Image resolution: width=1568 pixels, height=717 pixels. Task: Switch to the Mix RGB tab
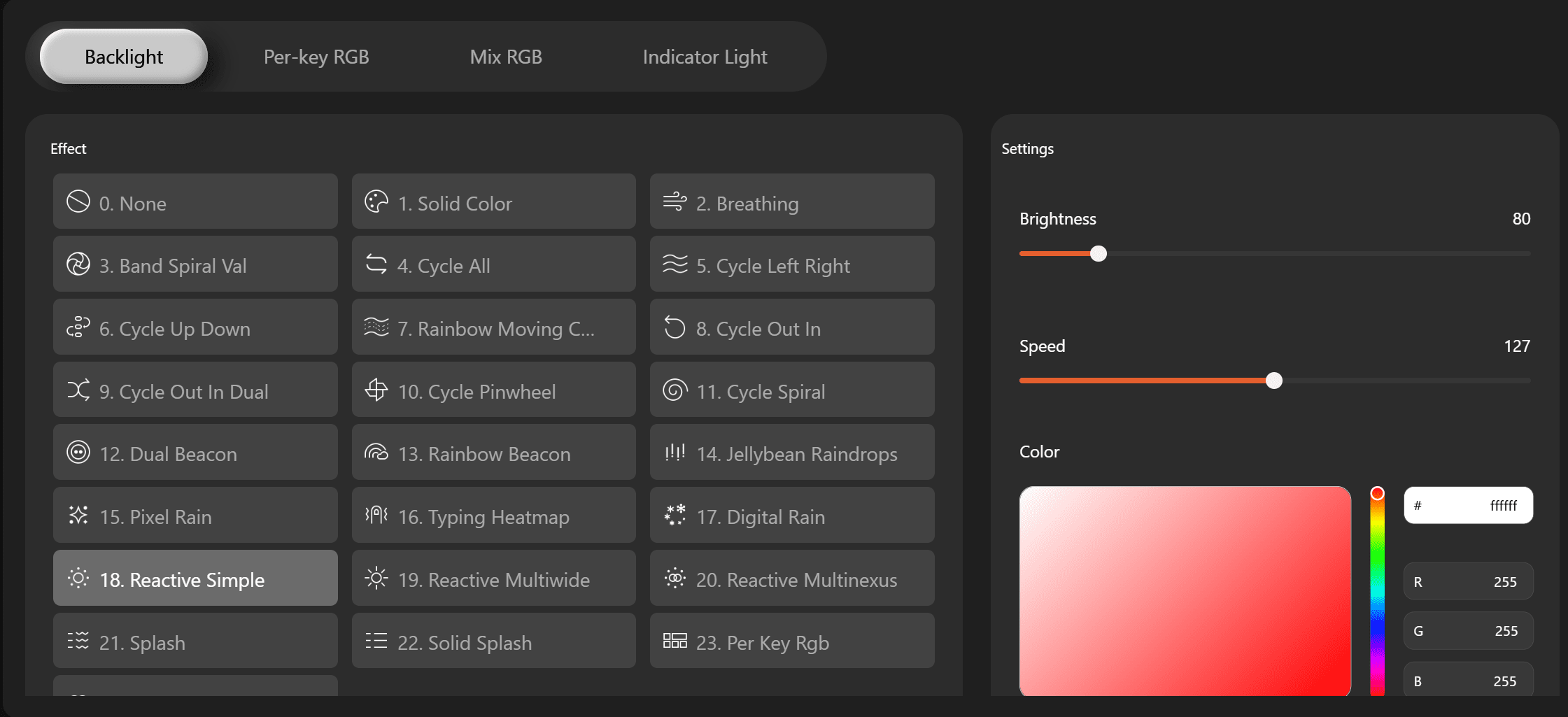[506, 56]
